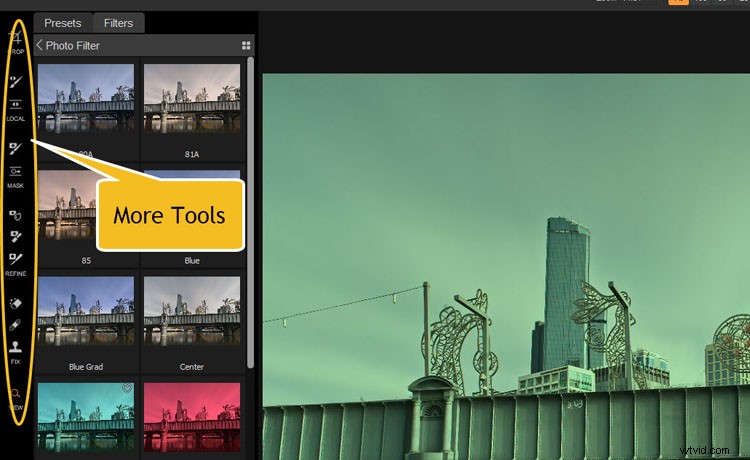The height and width of the screenshot is (460, 750).
Task: Select the Quick Mask tool icon
Action: click(x=15, y=216)
